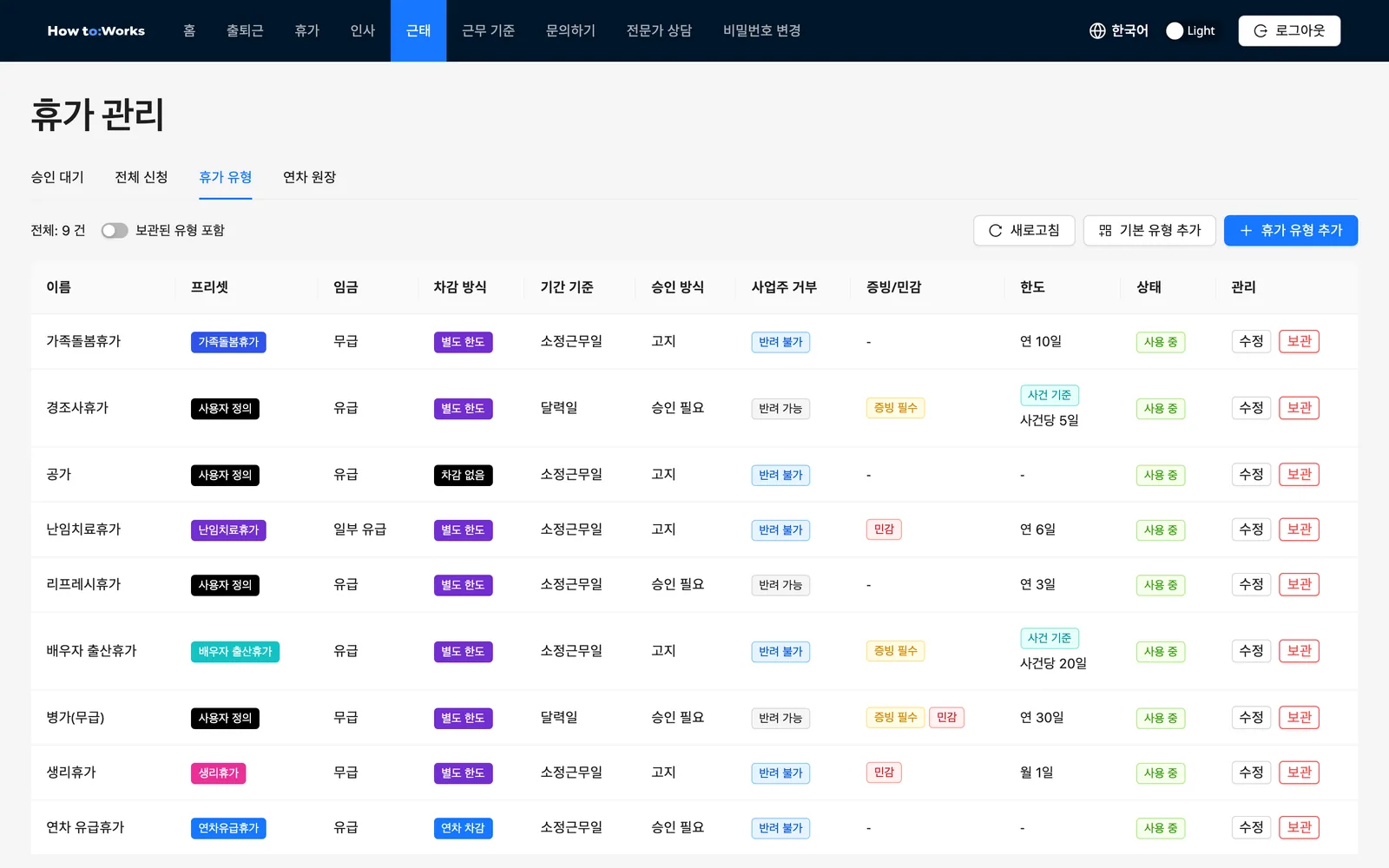Open the 휴가 nav menu item
1389x868 pixels.
pos(306,30)
